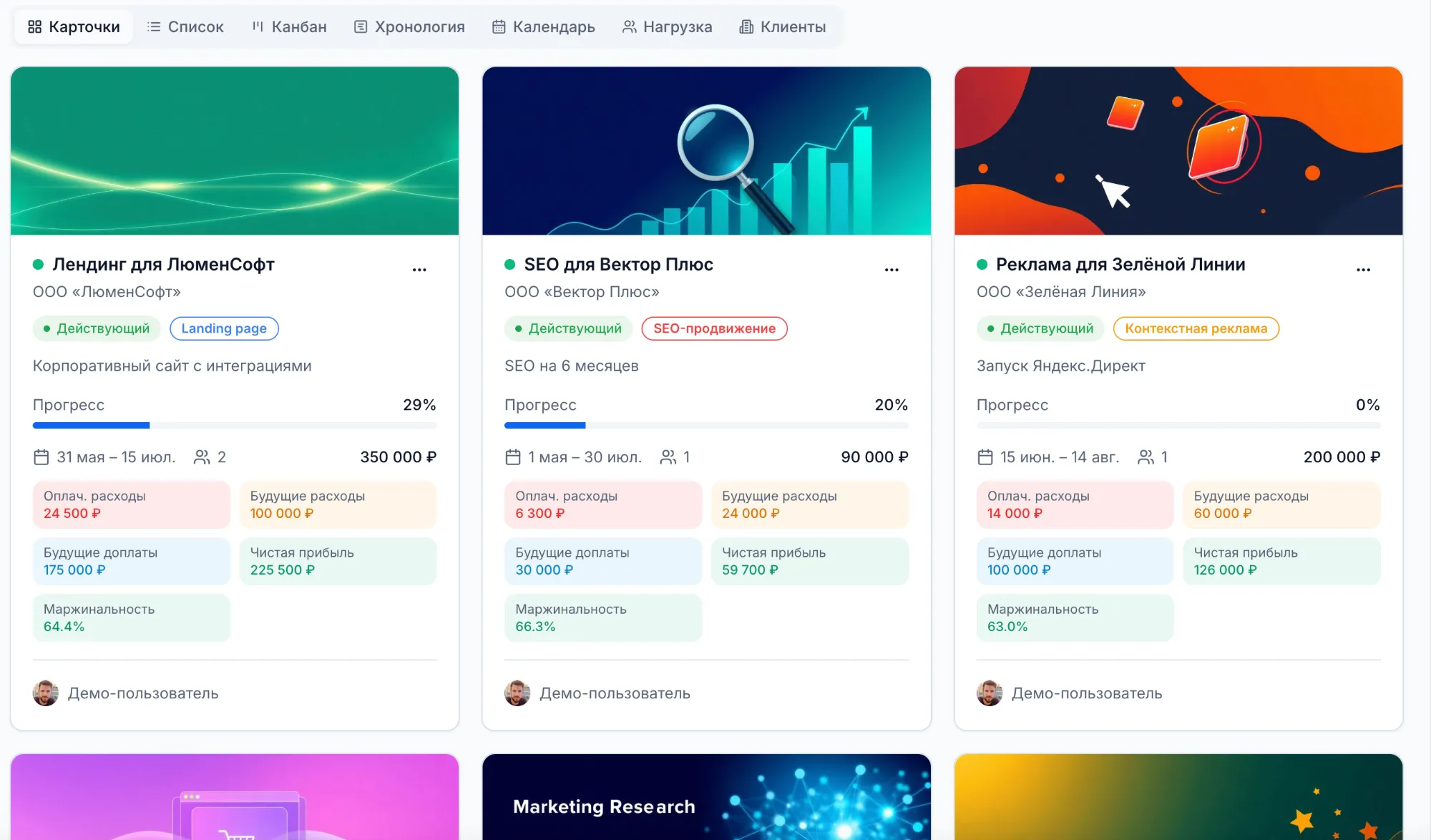Click the 20% progress bar on Вектор Плюс
The image size is (1431, 840).
[706, 426]
